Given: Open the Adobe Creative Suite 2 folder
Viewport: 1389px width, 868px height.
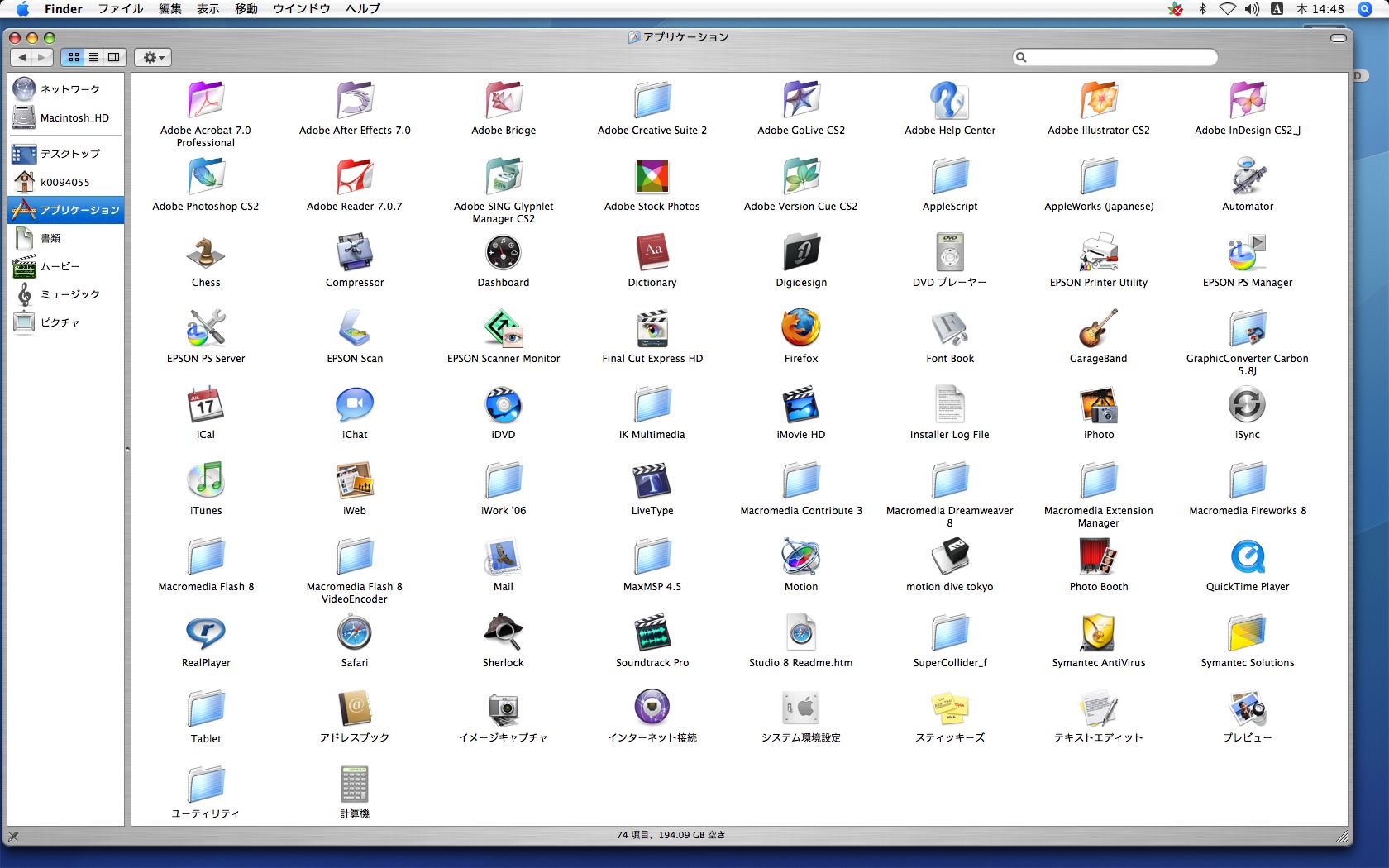Looking at the screenshot, I should [x=652, y=101].
